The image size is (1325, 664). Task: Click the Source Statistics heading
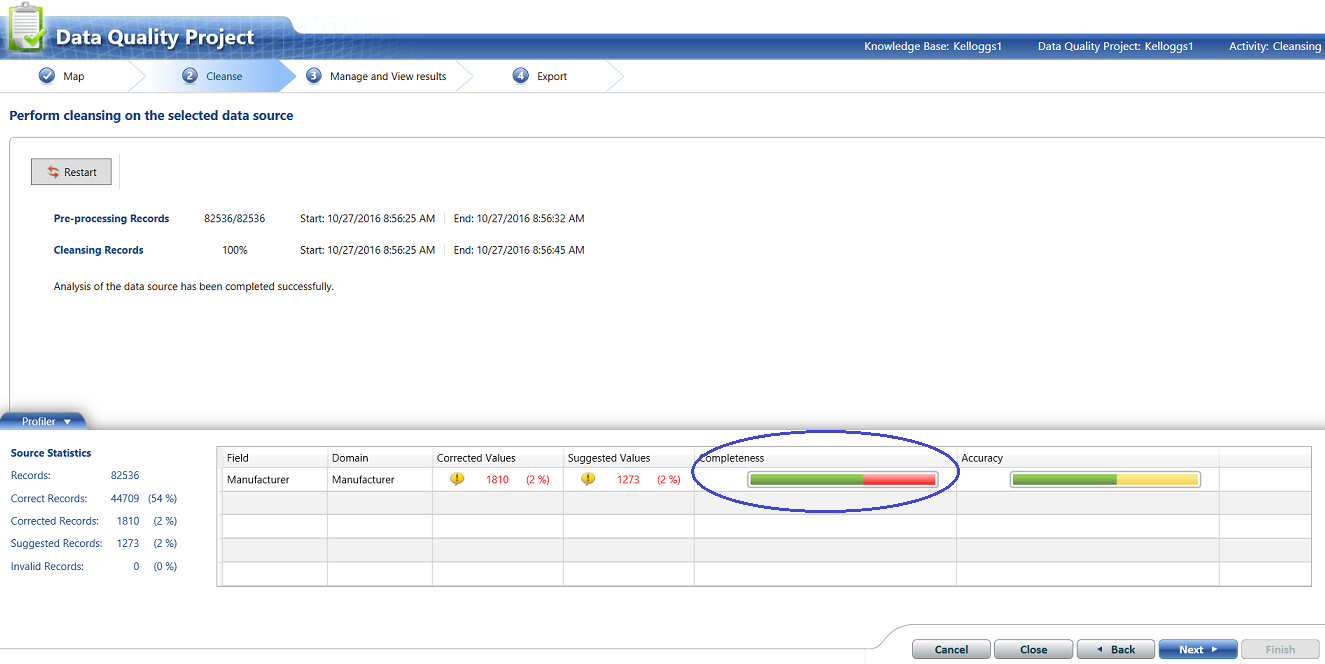click(51, 453)
